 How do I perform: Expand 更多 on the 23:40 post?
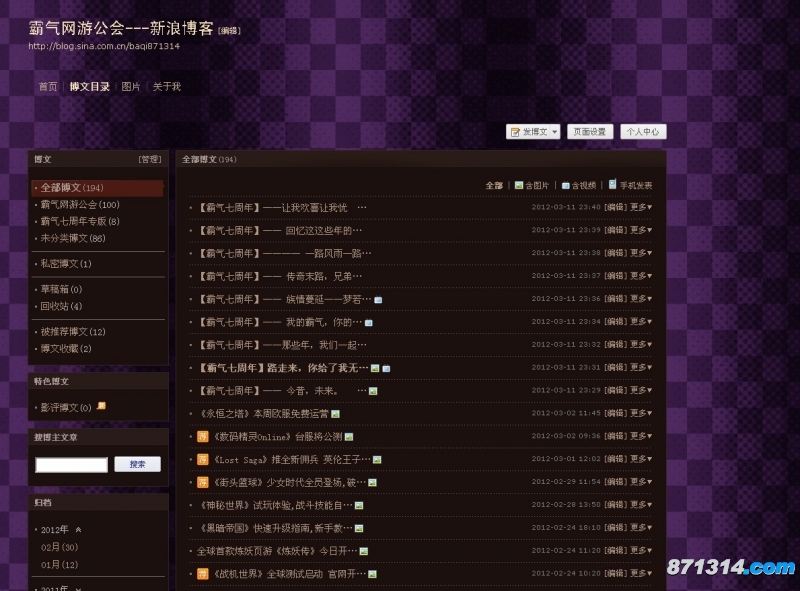(x=641, y=207)
